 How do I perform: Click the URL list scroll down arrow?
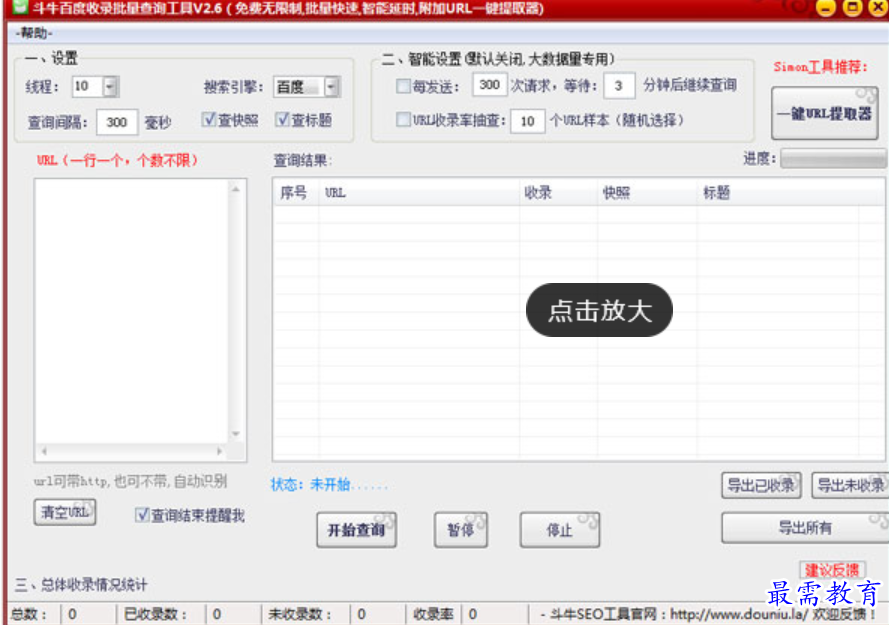pyautogui.click(x=236, y=434)
